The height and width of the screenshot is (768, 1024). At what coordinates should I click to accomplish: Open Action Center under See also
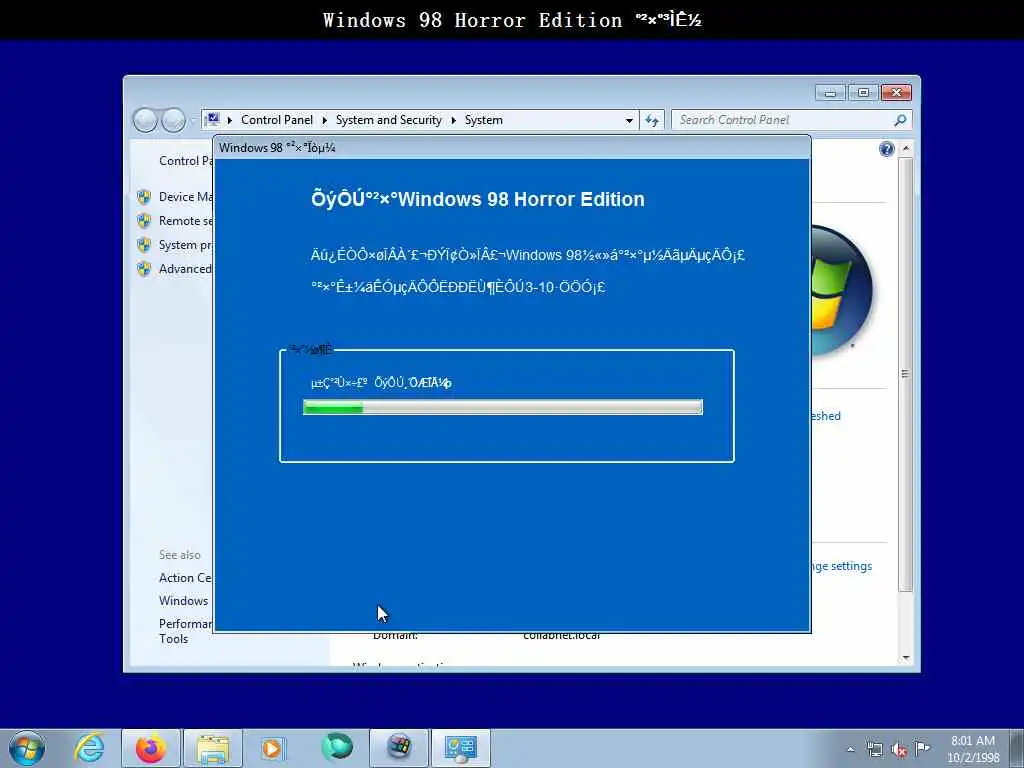point(185,578)
